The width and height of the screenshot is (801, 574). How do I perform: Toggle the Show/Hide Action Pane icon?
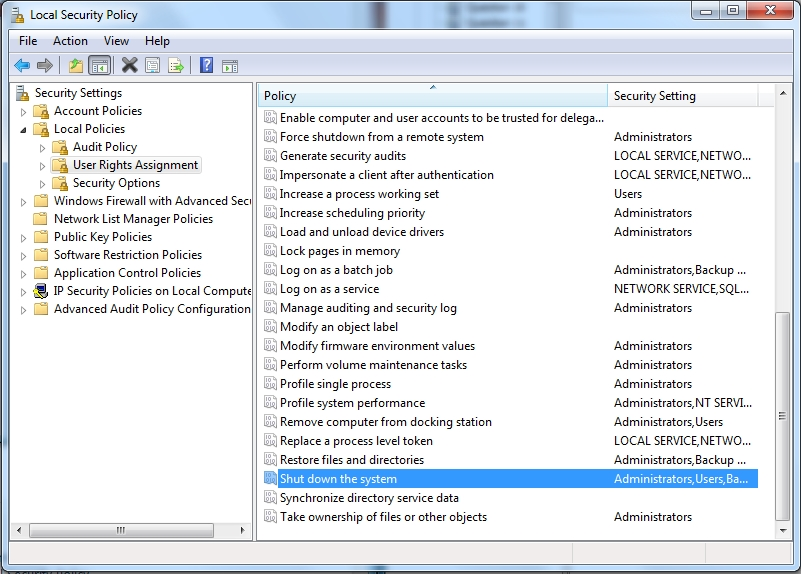[230, 66]
